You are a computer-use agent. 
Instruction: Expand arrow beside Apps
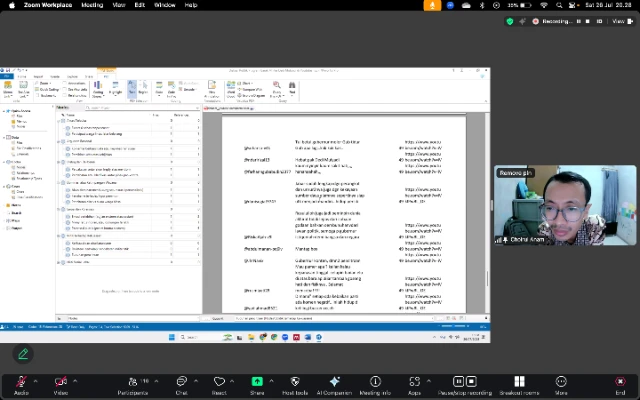click(x=429, y=381)
